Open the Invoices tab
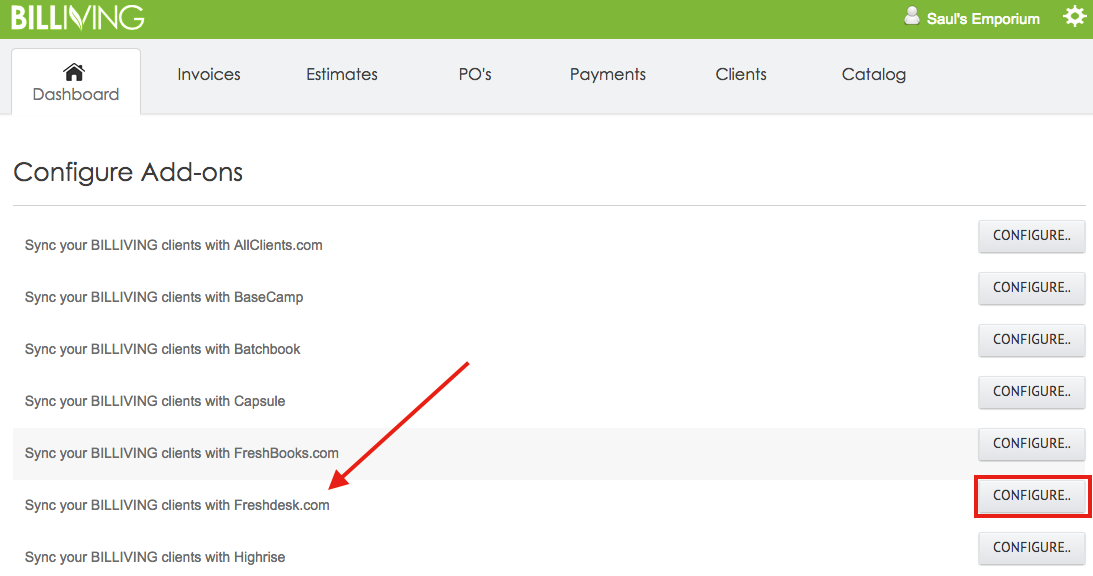This screenshot has width=1093, height=576. coord(208,75)
